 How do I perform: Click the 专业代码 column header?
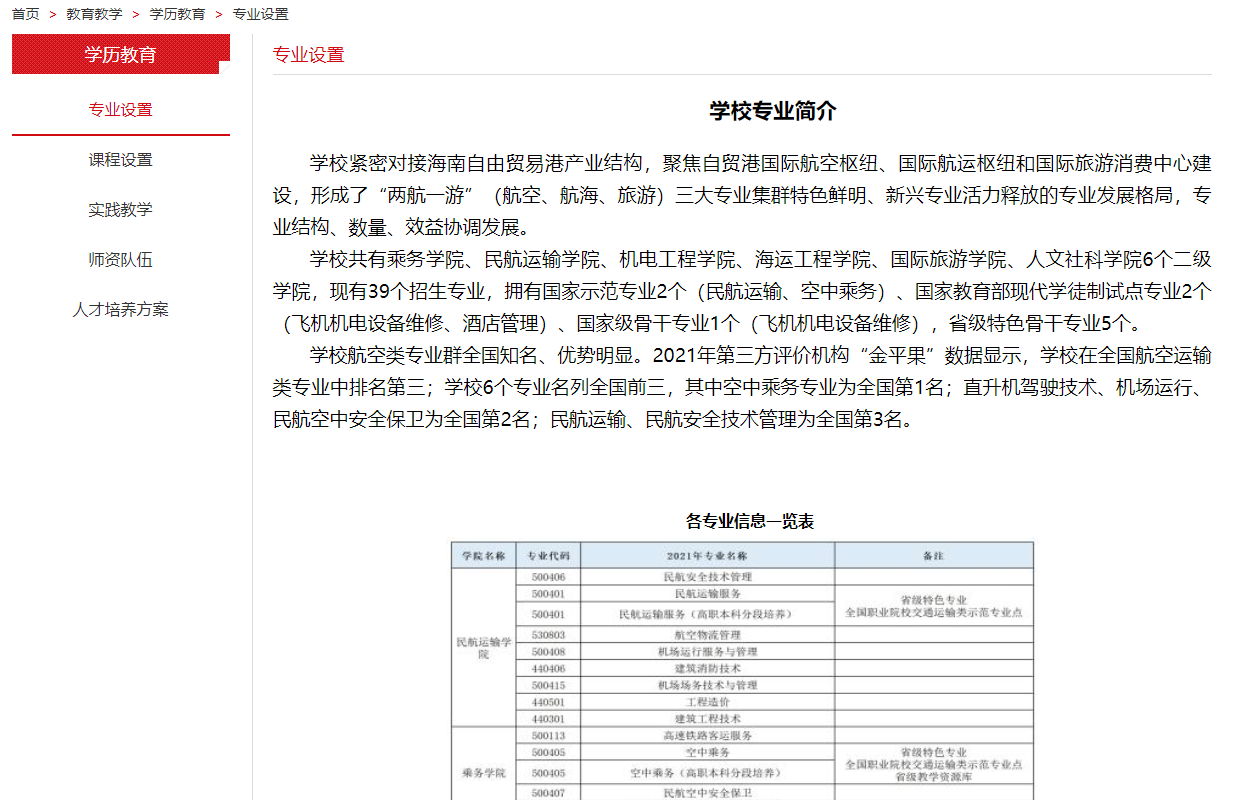coord(548,555)
